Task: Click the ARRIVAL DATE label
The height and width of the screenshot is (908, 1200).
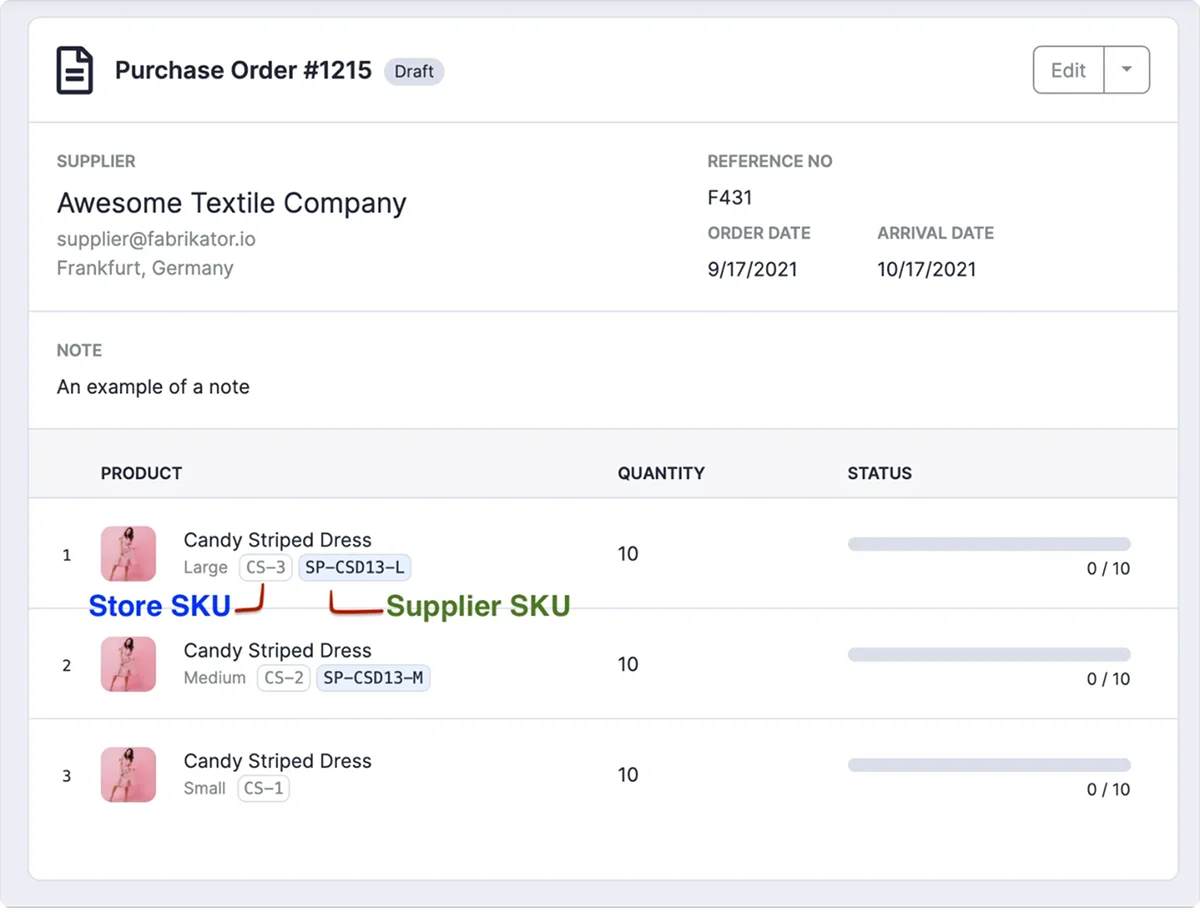Action: [936, 233]
